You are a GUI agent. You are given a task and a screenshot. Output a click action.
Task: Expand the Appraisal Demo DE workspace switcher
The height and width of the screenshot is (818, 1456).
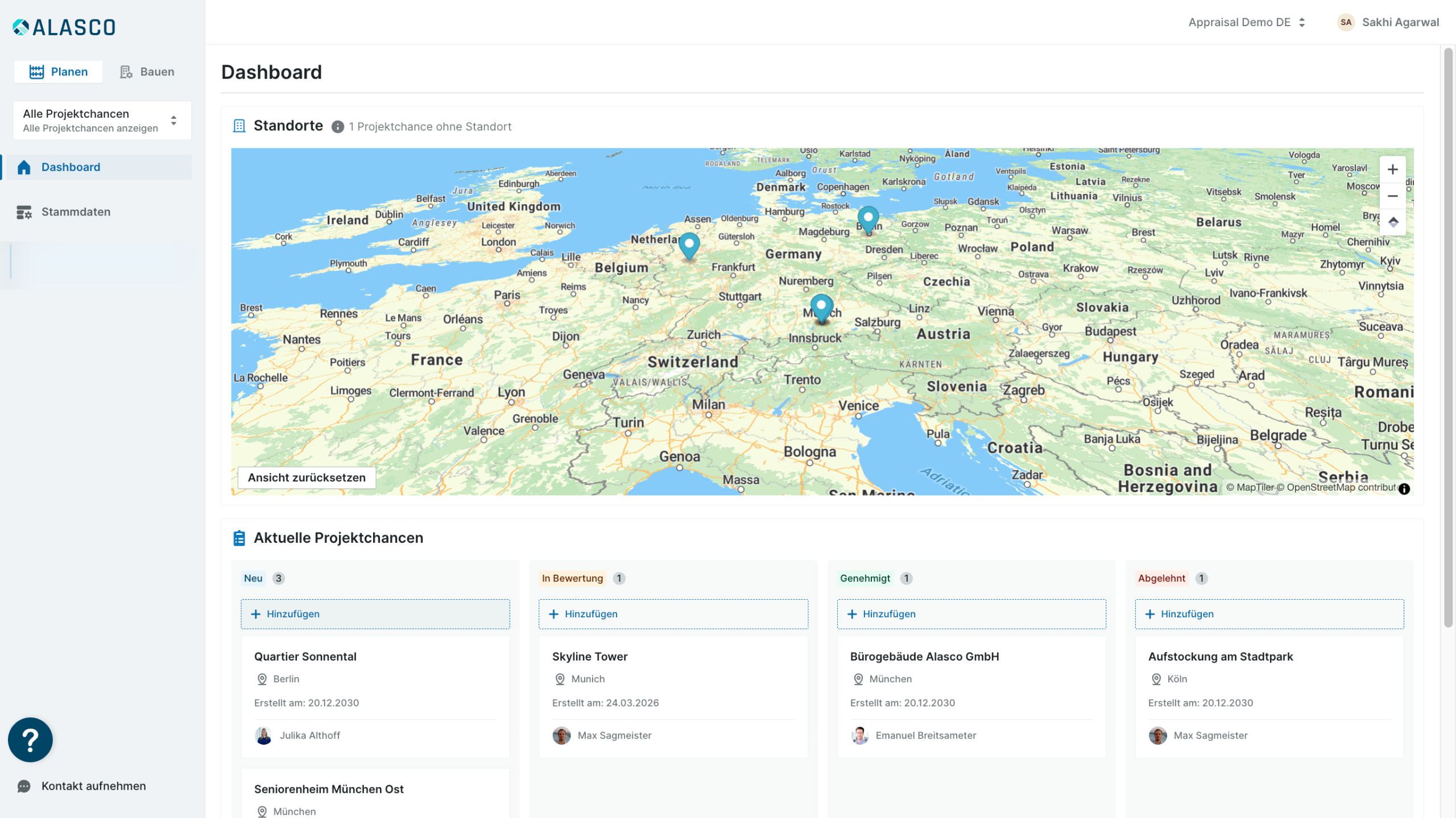tap(1247, 22)
